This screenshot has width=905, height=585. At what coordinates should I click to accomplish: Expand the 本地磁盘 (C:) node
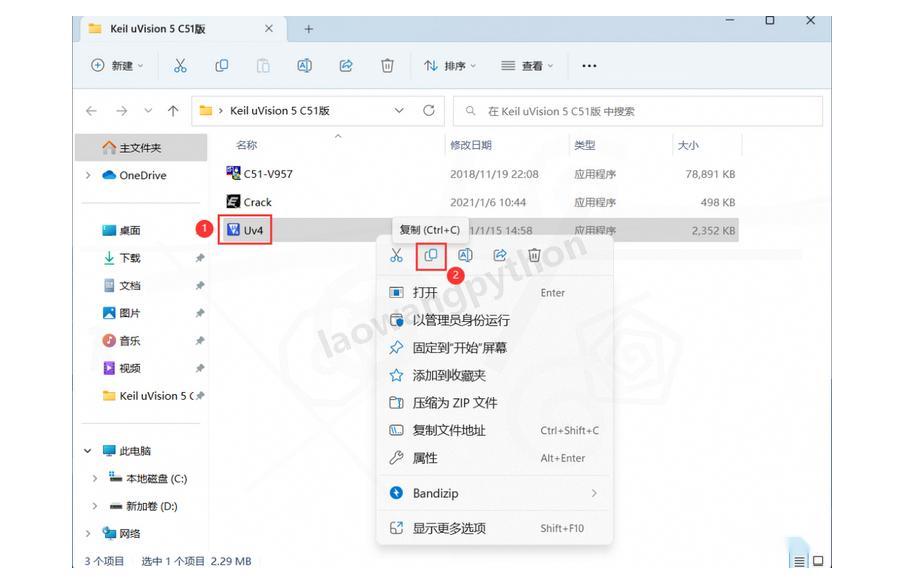(95, 478)
